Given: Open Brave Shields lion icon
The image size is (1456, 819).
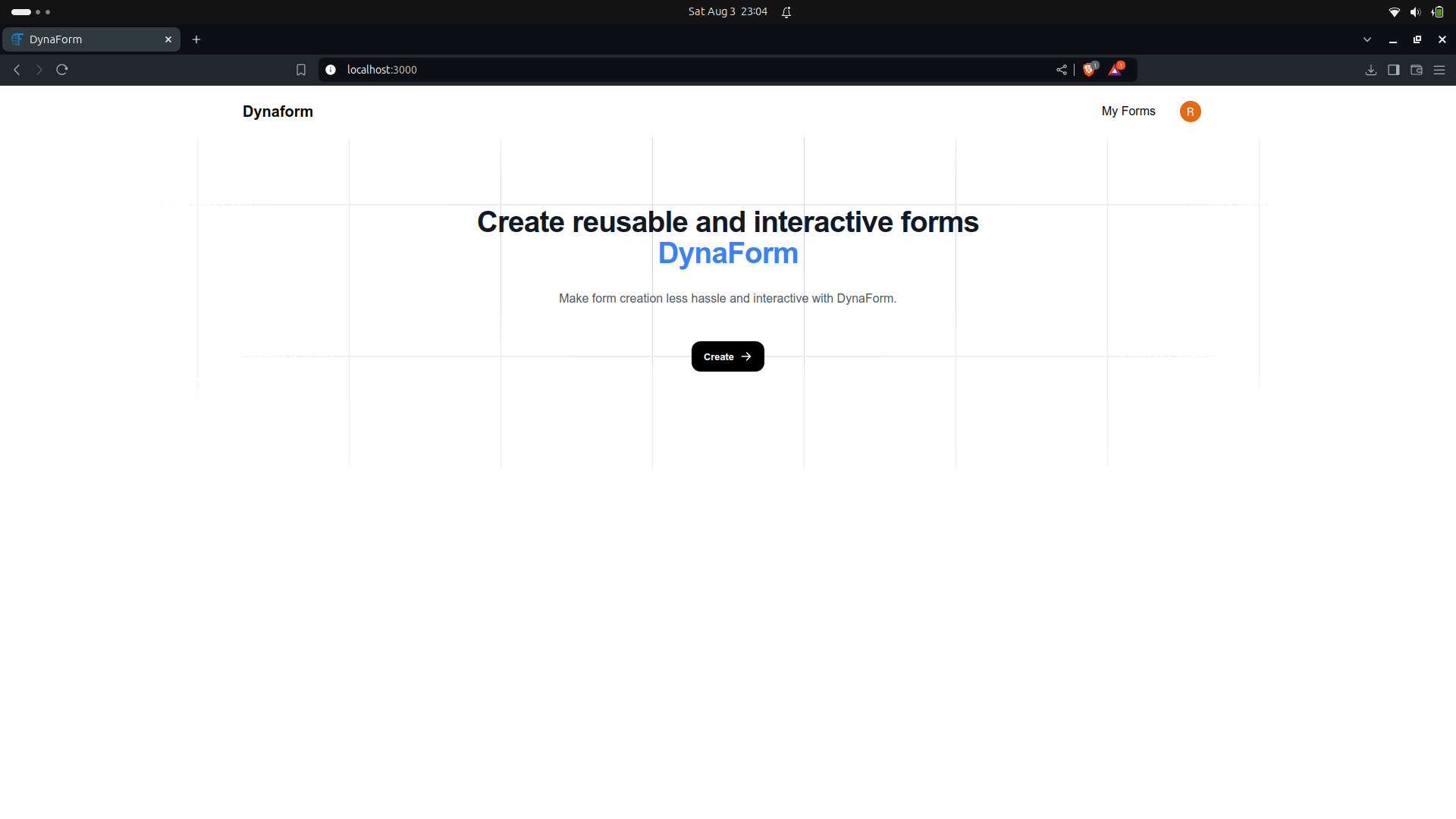Looking at the screenshot, I should tap(1090, 69).
